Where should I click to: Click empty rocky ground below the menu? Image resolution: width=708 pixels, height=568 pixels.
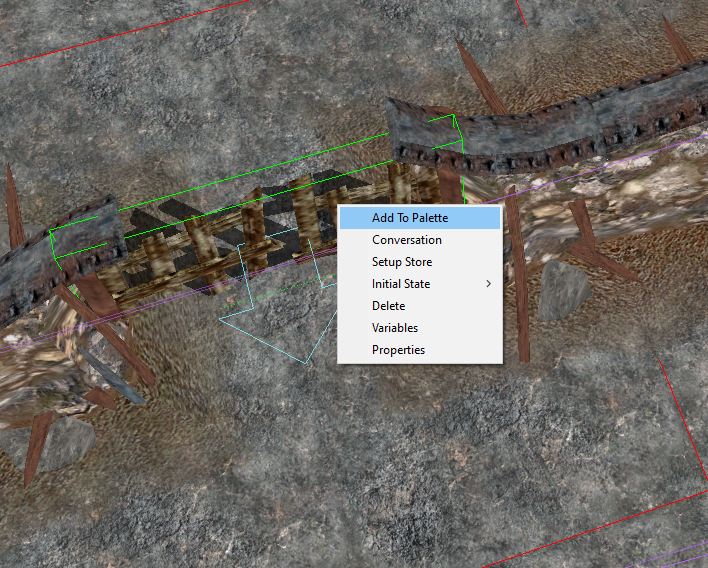point(420,450)
